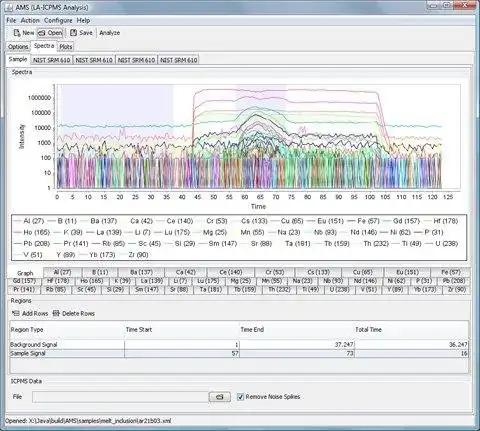Image resolution: width=480 pixels, height=431 pixels.
Task: Switch to the Plots tab
Action: (66, 47)
